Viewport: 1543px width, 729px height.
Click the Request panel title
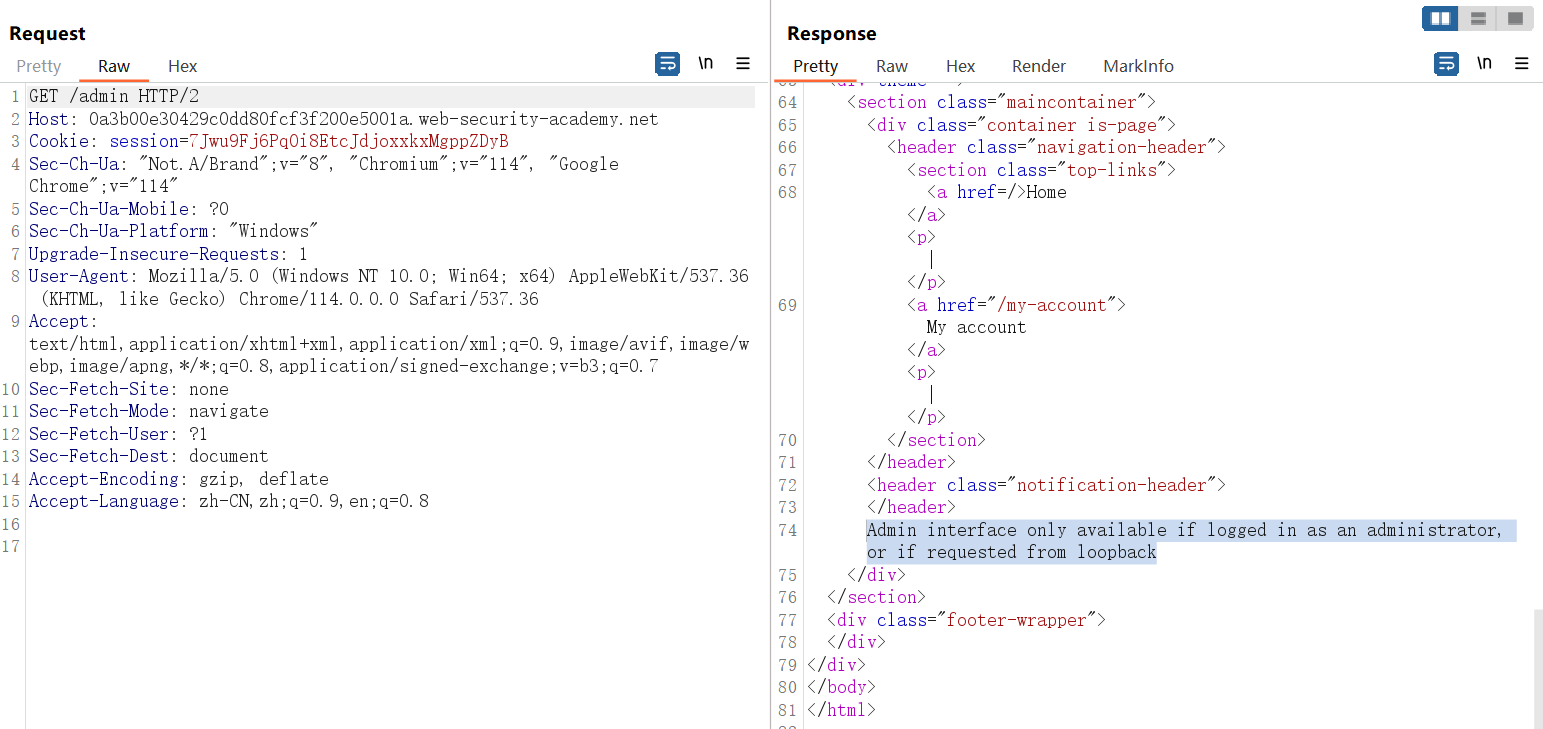coord(48,34)
